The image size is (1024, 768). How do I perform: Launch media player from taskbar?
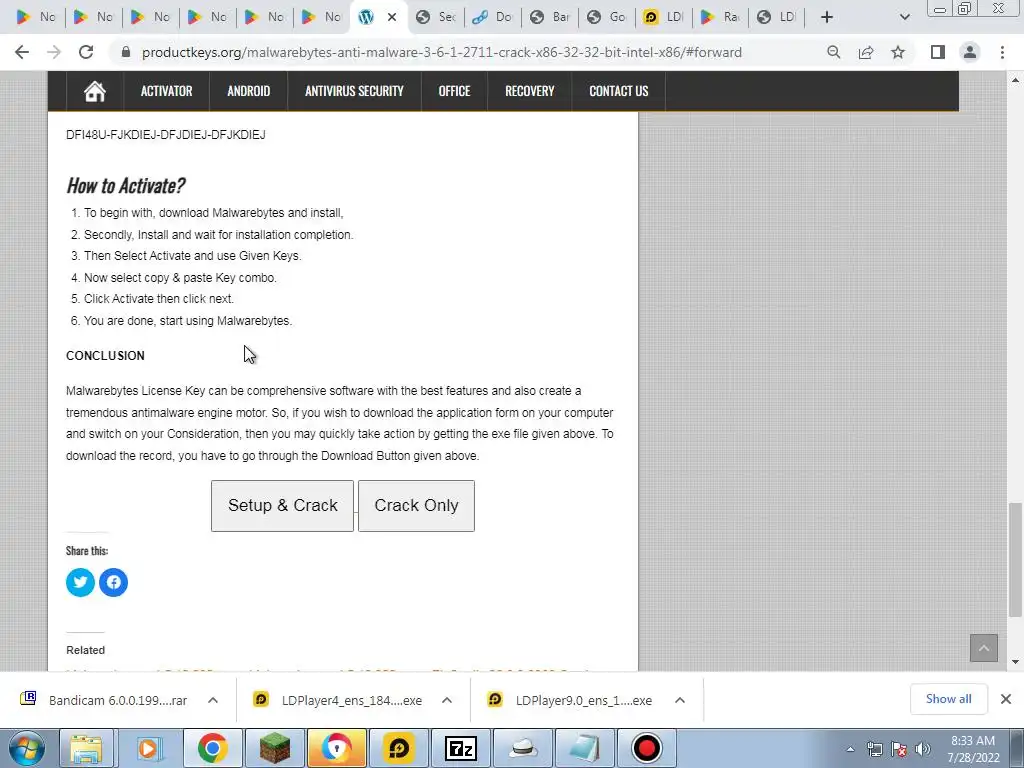(149, 748)
